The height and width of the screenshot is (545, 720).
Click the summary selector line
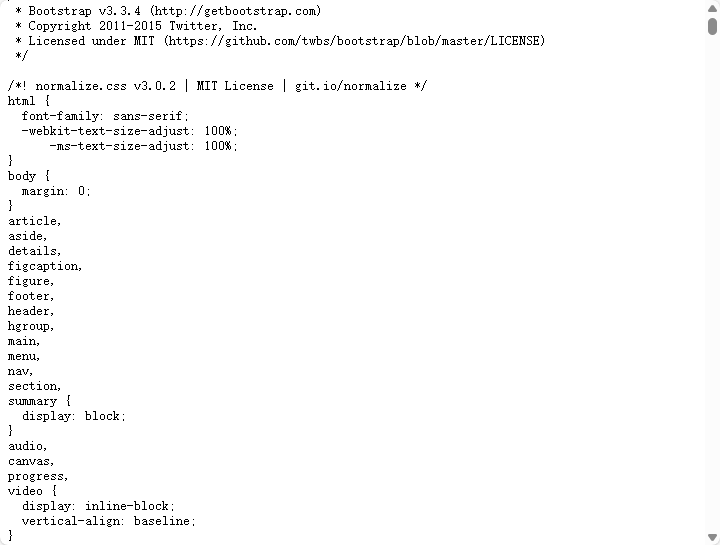pyautogui.click(x=39, y=401)
